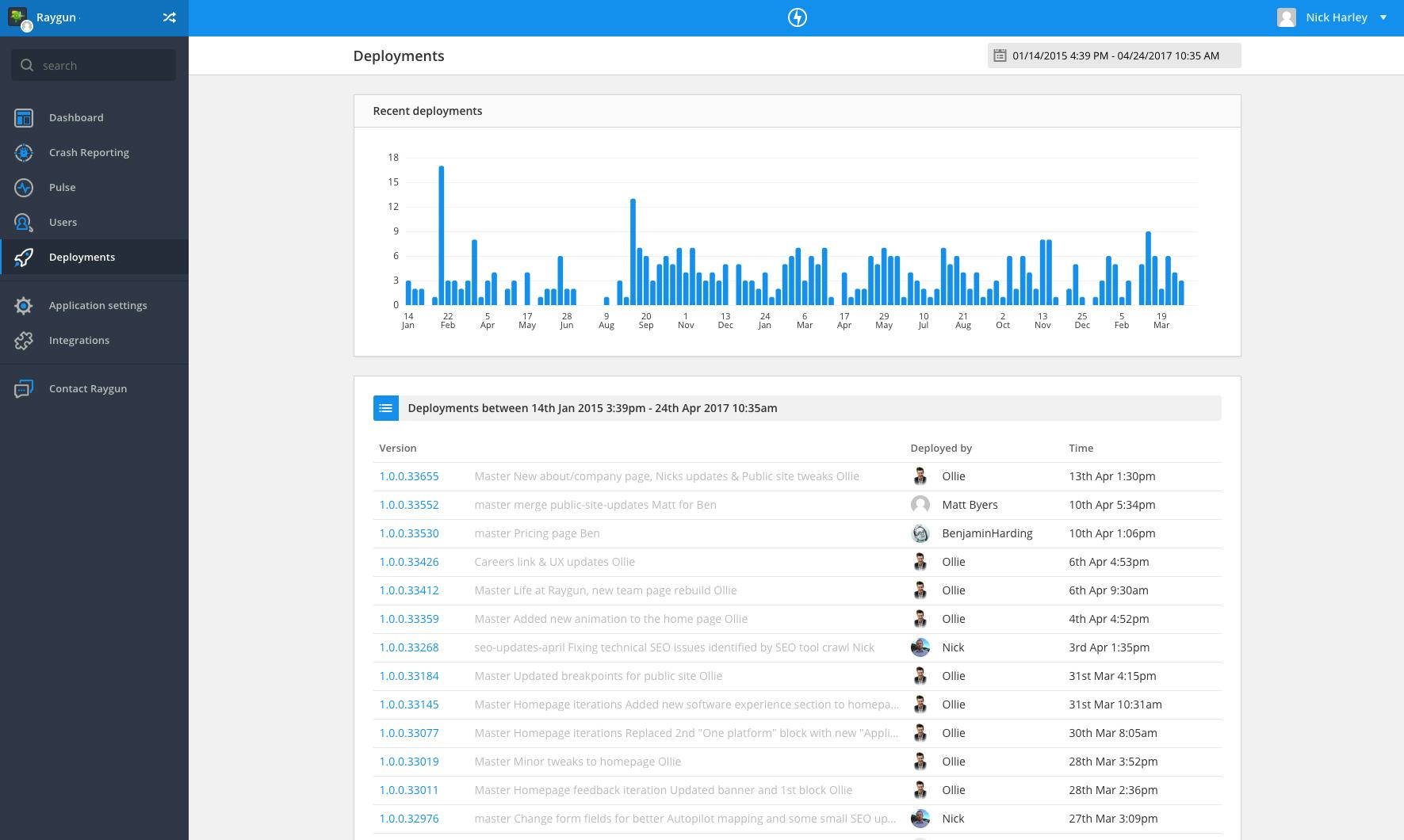Click Nick's avatar in 3rd Apr row

[x=920, y=647]
